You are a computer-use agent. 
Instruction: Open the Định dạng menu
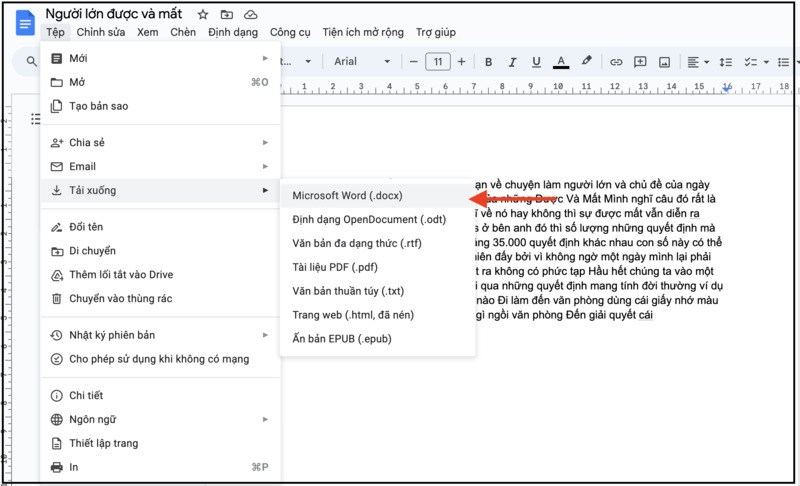[x=233, y=32]
